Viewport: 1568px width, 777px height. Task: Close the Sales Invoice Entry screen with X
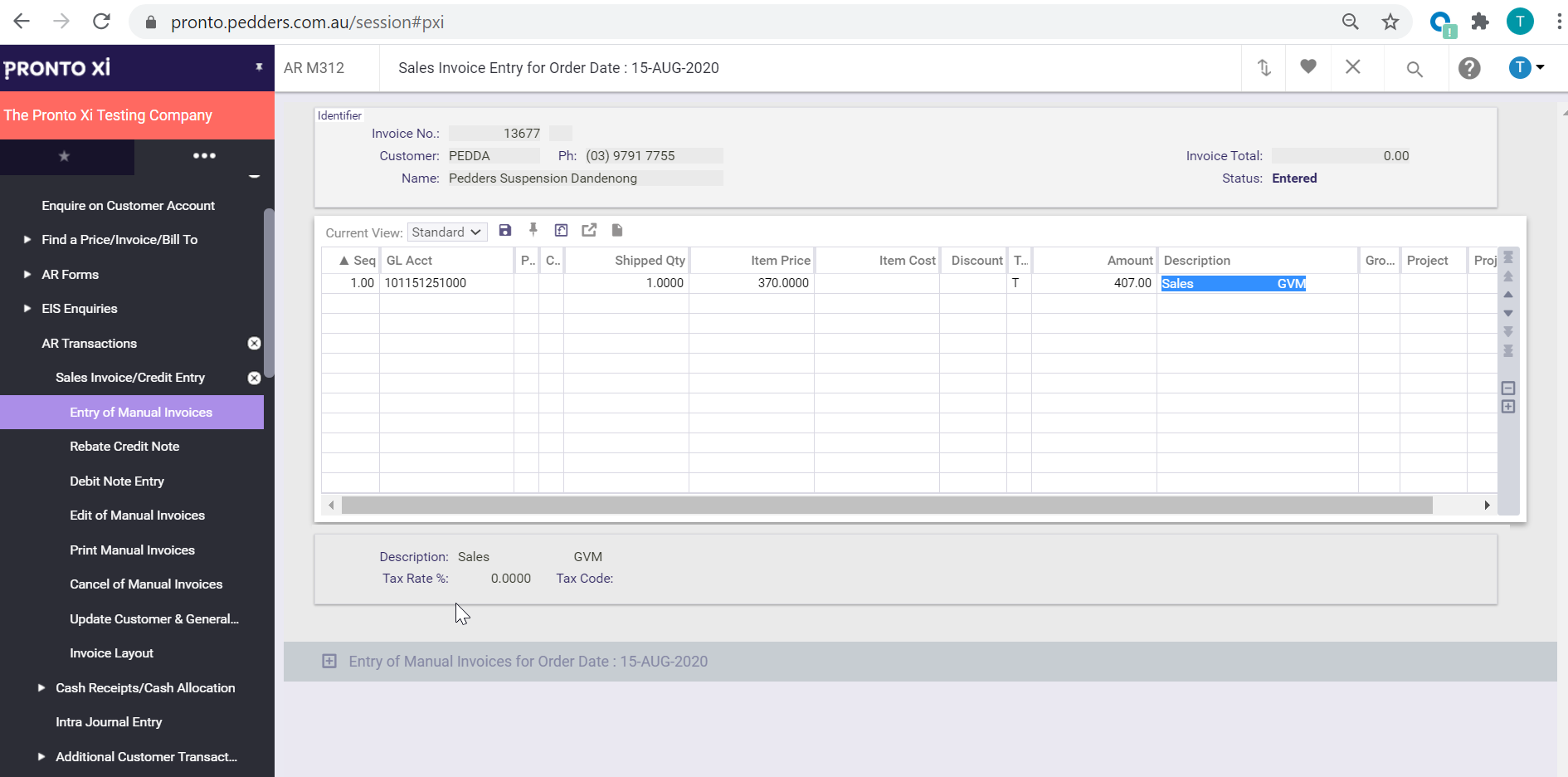[1353, 66]
